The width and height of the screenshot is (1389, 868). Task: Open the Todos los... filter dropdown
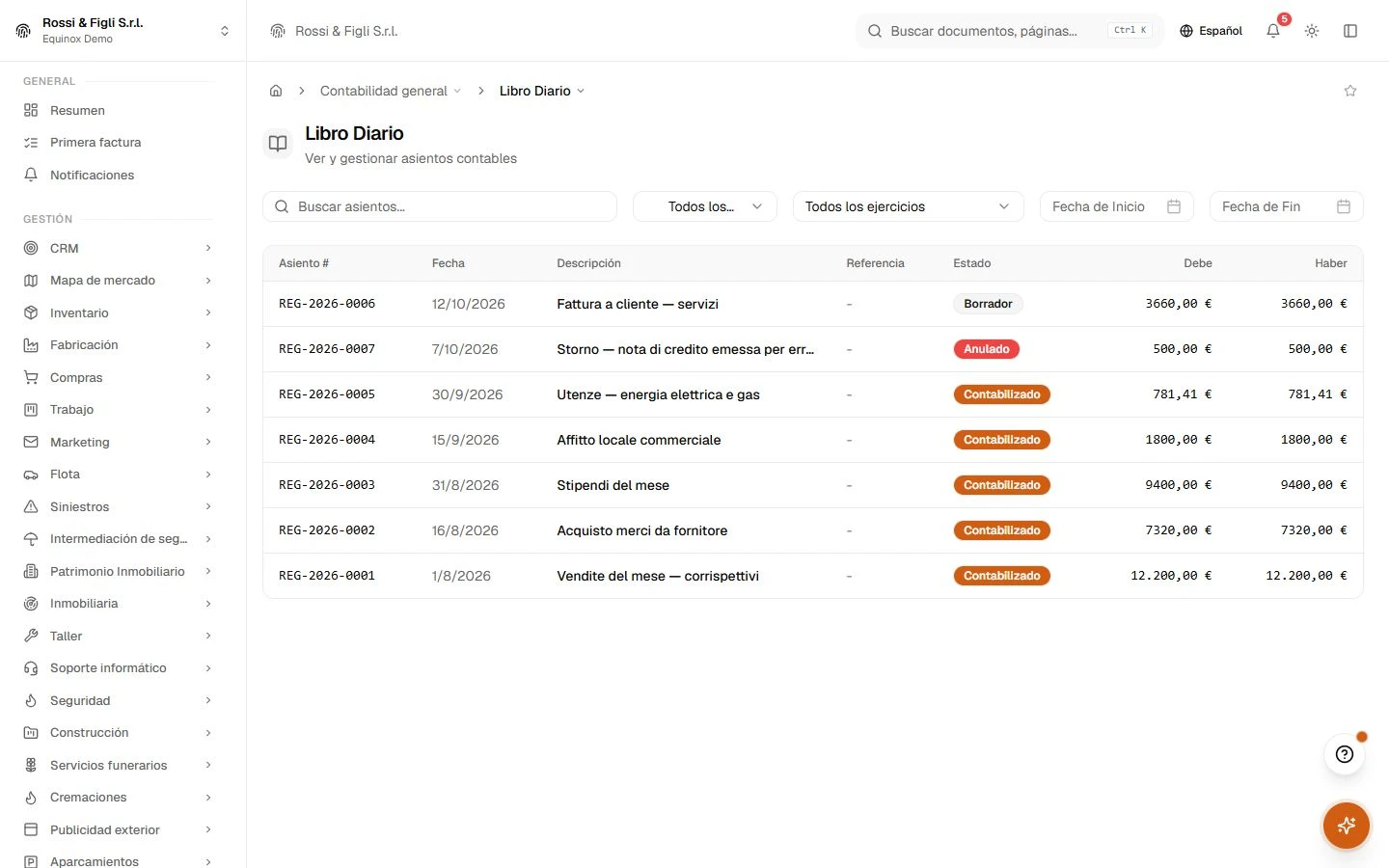tap(705, 206)
